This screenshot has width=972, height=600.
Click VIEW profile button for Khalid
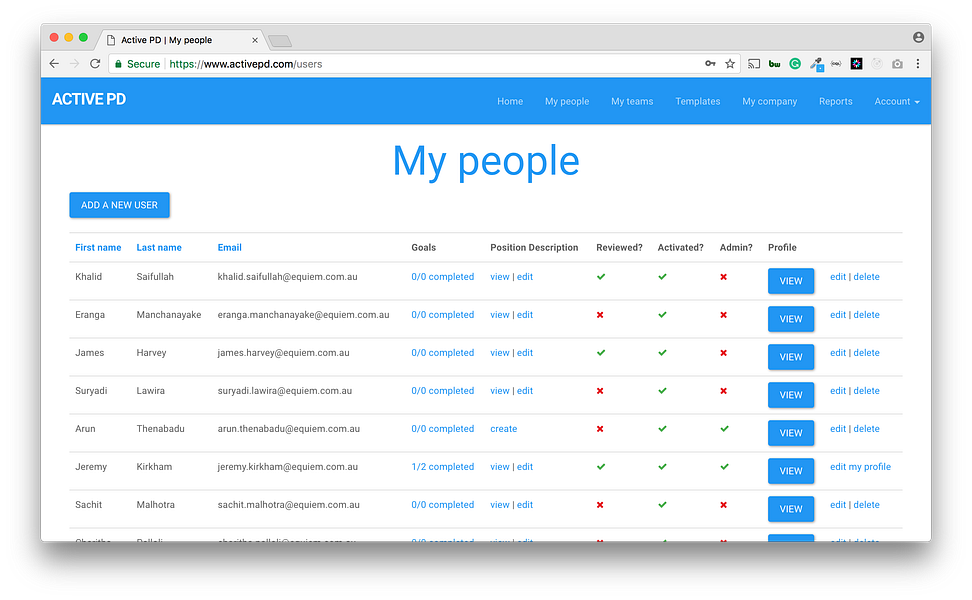tap(791, 281)
